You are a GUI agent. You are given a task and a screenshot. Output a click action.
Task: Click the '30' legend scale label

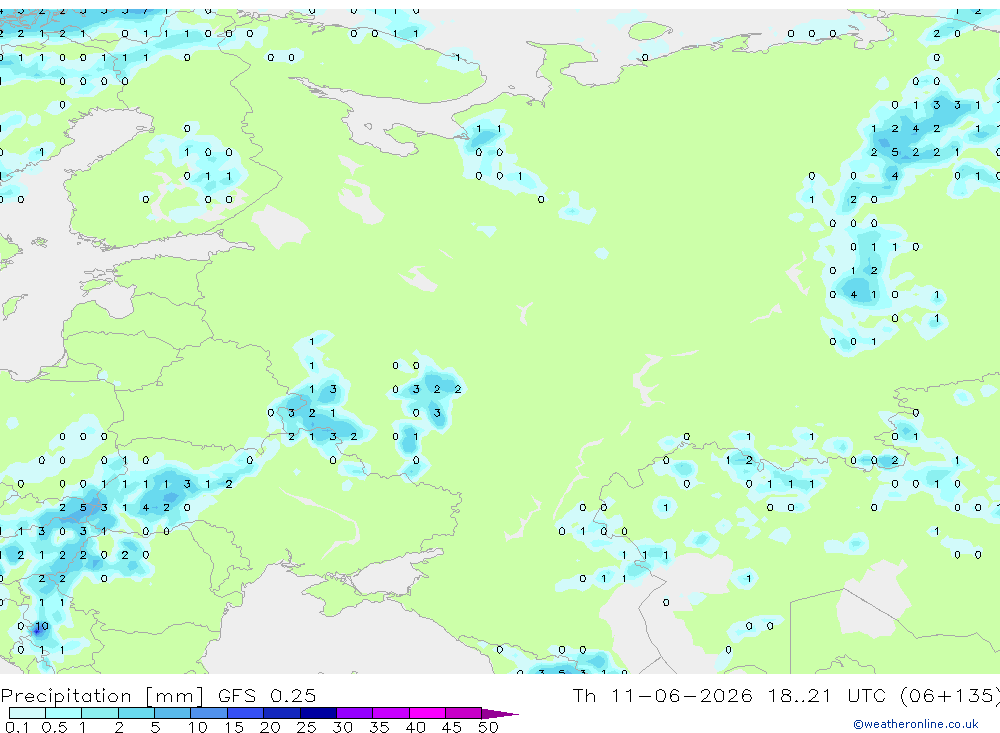coord(343,727)
